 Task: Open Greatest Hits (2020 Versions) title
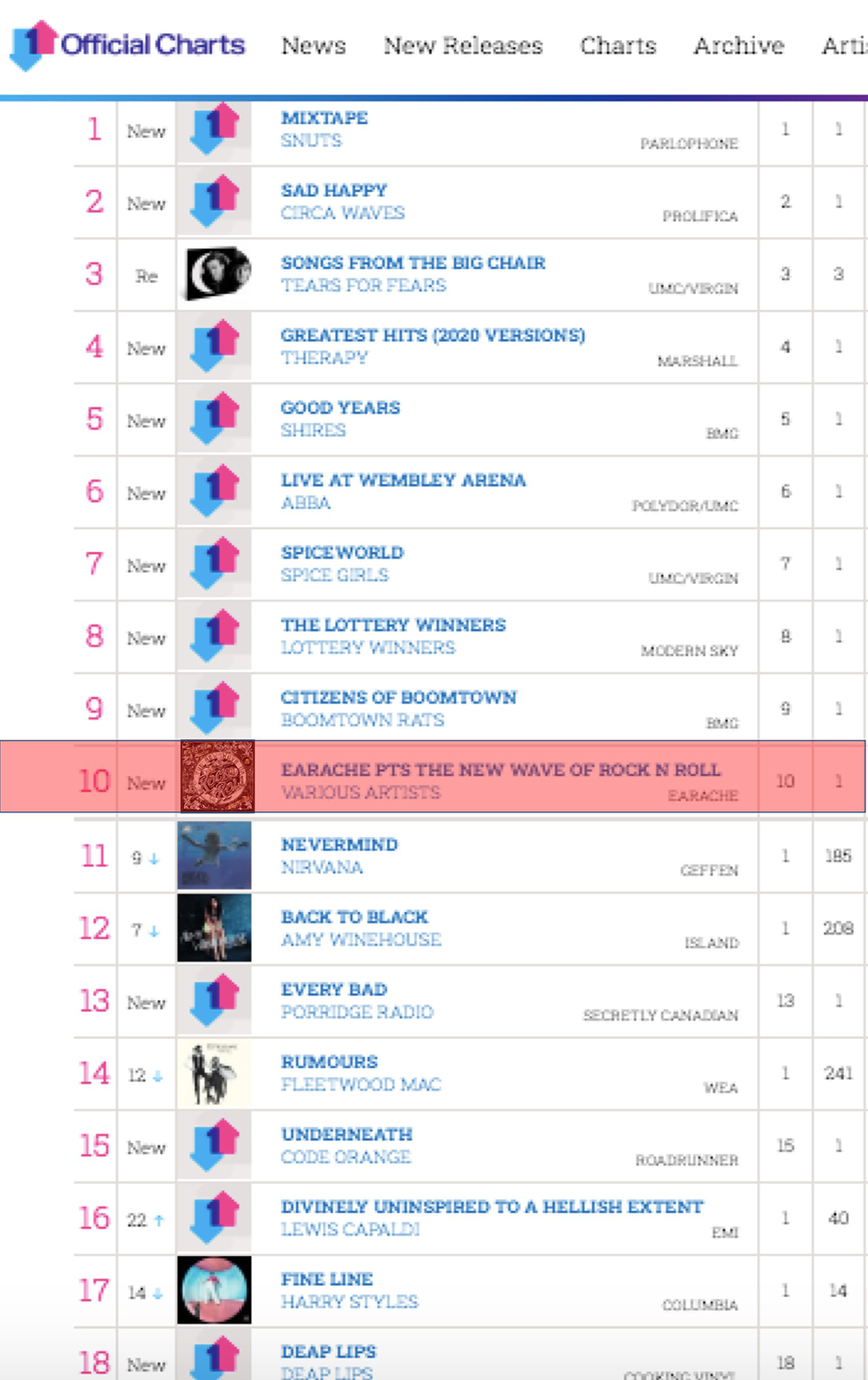pos(433,335)
